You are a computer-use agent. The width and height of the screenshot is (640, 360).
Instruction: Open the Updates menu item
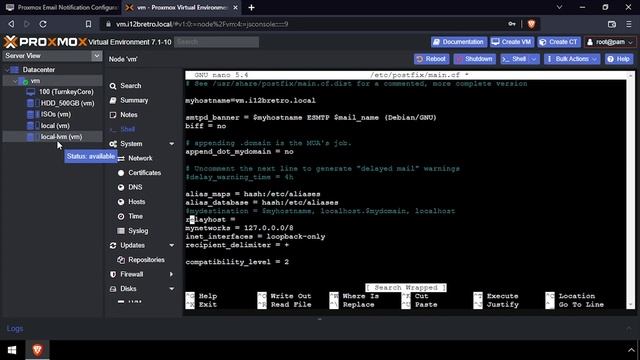pyautogui.click(x=132, y=245)
